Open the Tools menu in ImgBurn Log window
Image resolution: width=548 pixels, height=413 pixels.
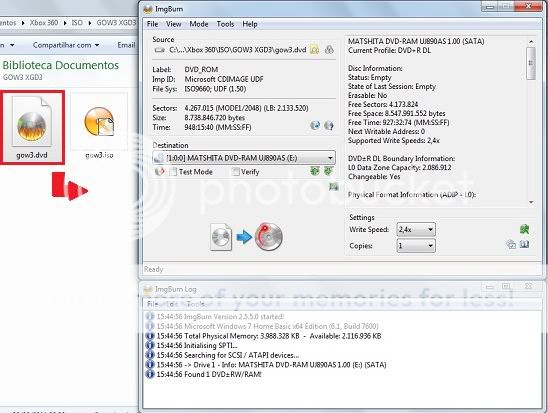(195, 304)
